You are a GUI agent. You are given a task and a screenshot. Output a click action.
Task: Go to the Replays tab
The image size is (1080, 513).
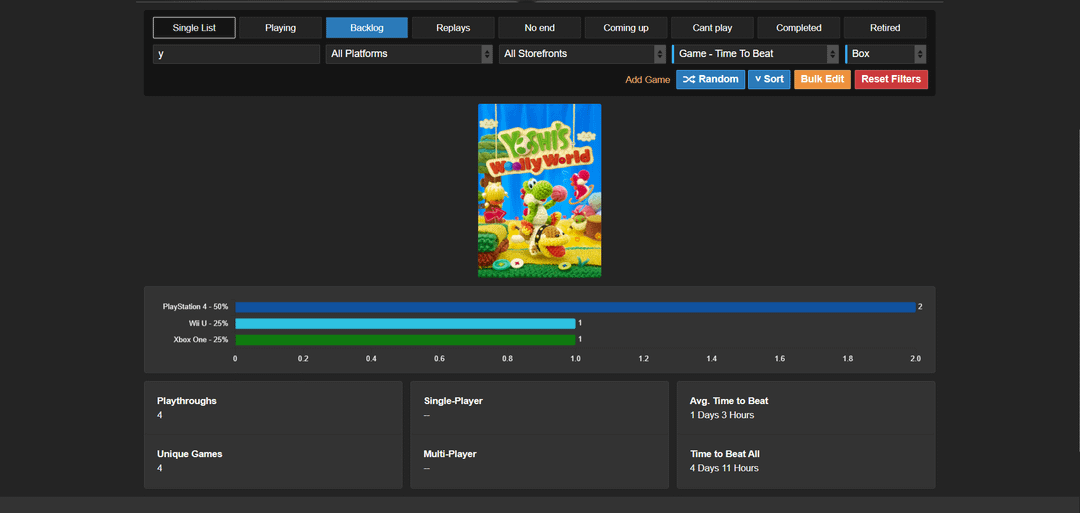pos(453,28)
